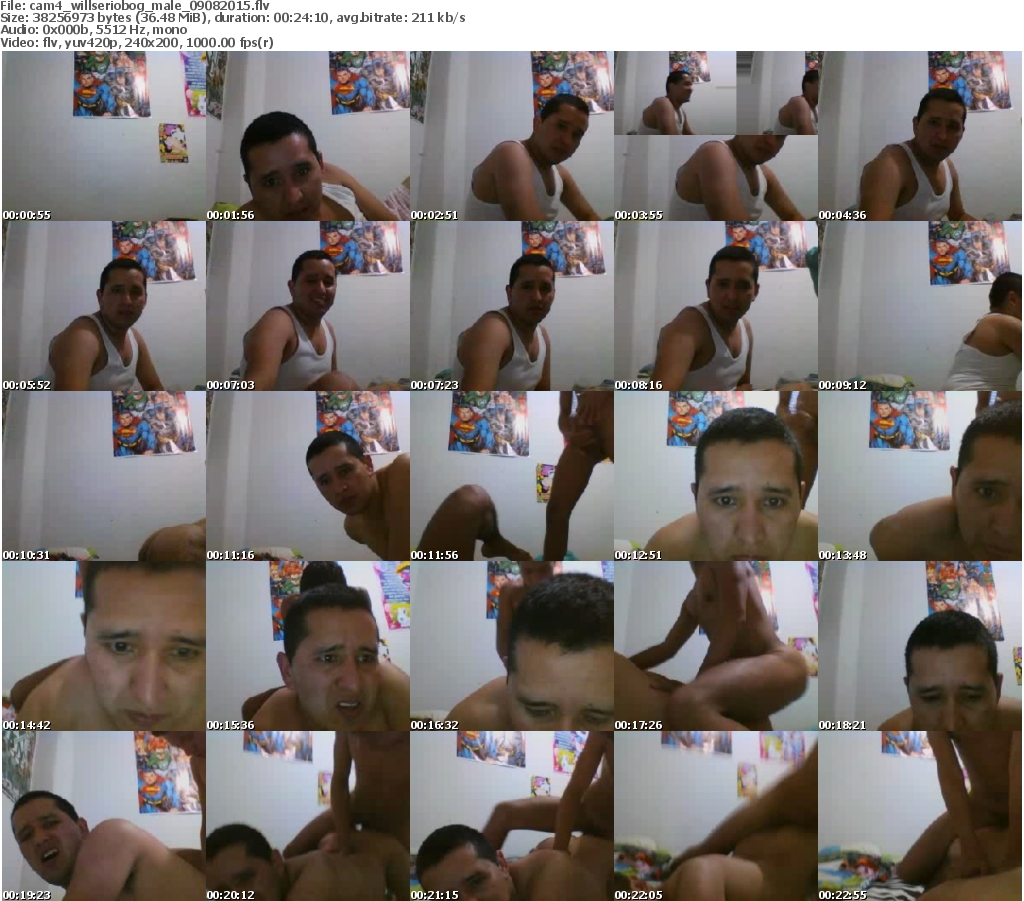Open the thumbnail stamped 00:04:36

[920, 136]
